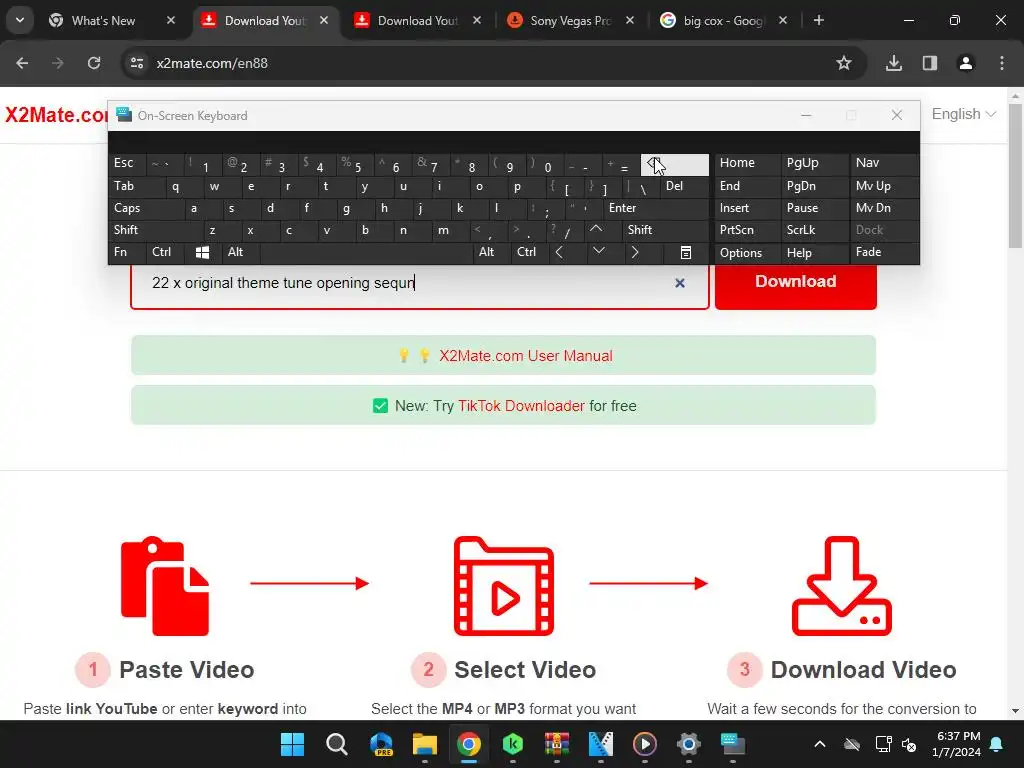Open Windows Start menu
Viewport: 1024px width, 768px height.
tap(292, 744)
